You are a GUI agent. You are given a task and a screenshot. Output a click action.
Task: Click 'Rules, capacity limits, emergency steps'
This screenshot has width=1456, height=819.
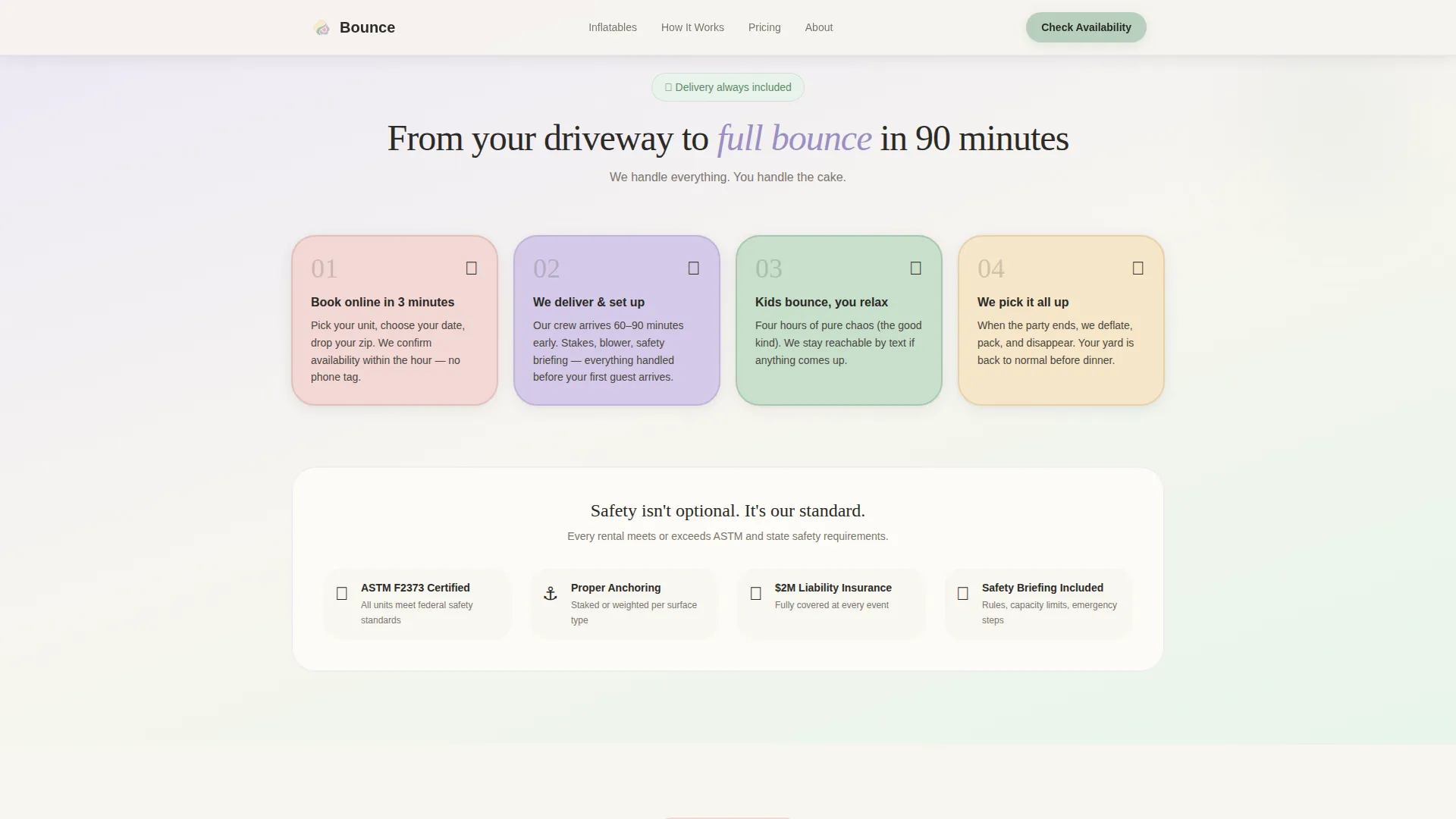pyautogui.click(x=1050, y=613)
